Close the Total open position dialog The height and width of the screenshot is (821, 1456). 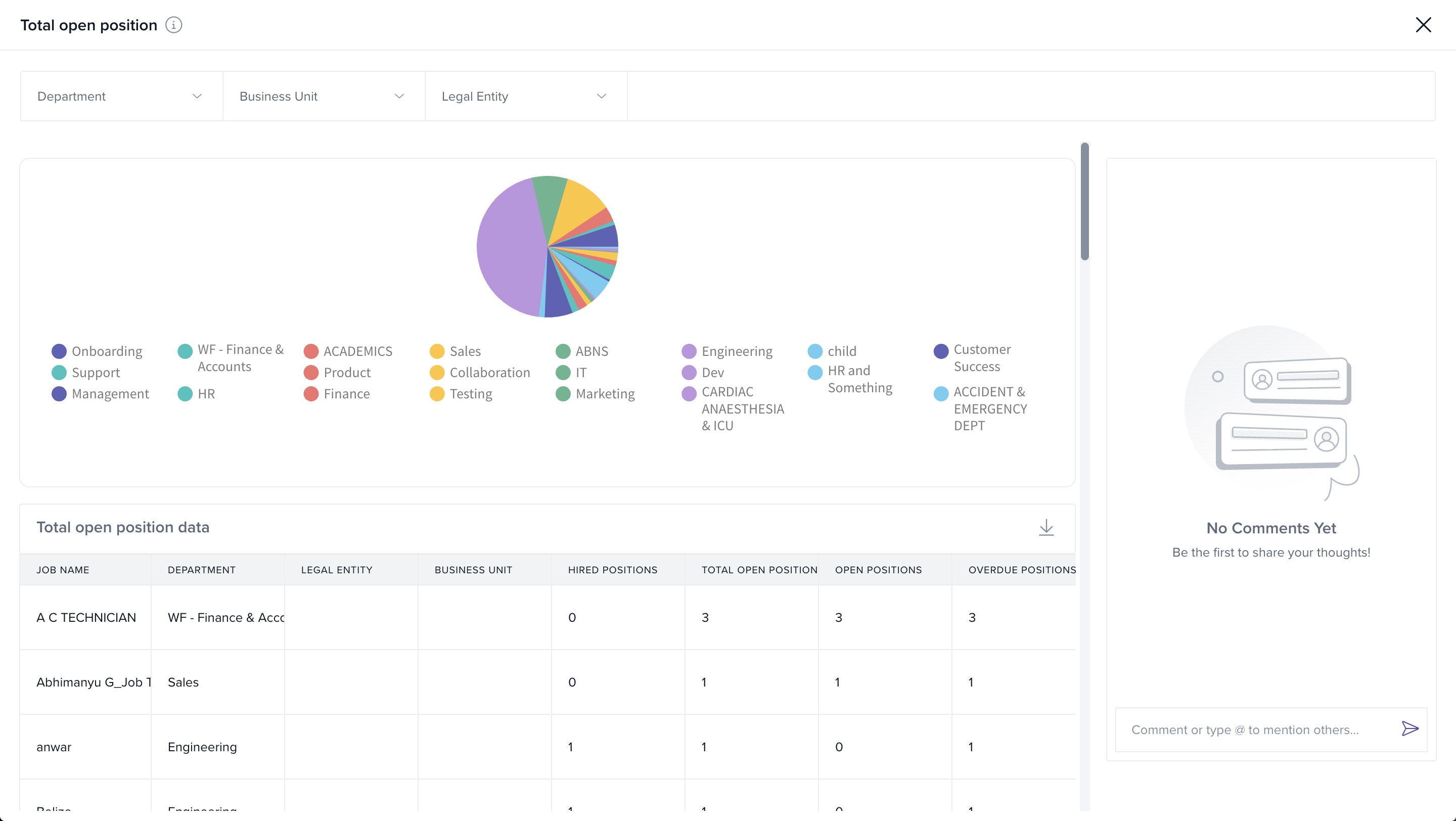pyautogui.click(x=1423, y=25)
